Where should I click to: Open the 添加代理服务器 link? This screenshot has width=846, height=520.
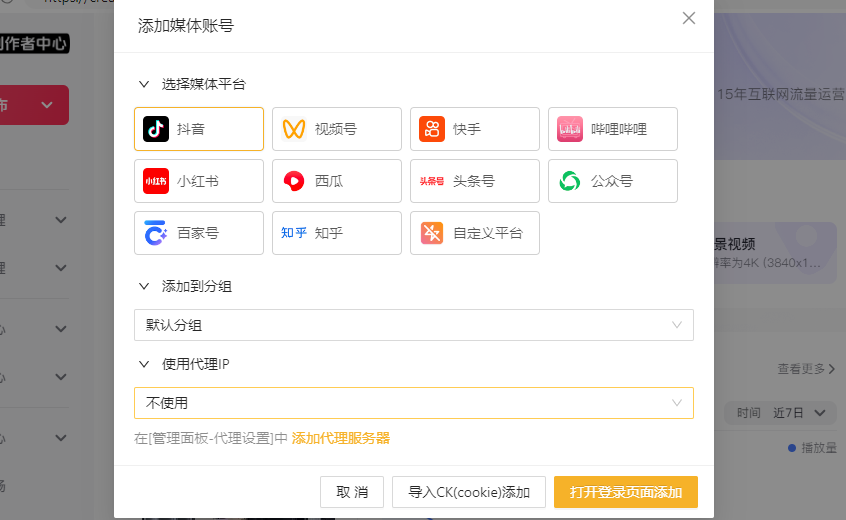pos(340,438)
